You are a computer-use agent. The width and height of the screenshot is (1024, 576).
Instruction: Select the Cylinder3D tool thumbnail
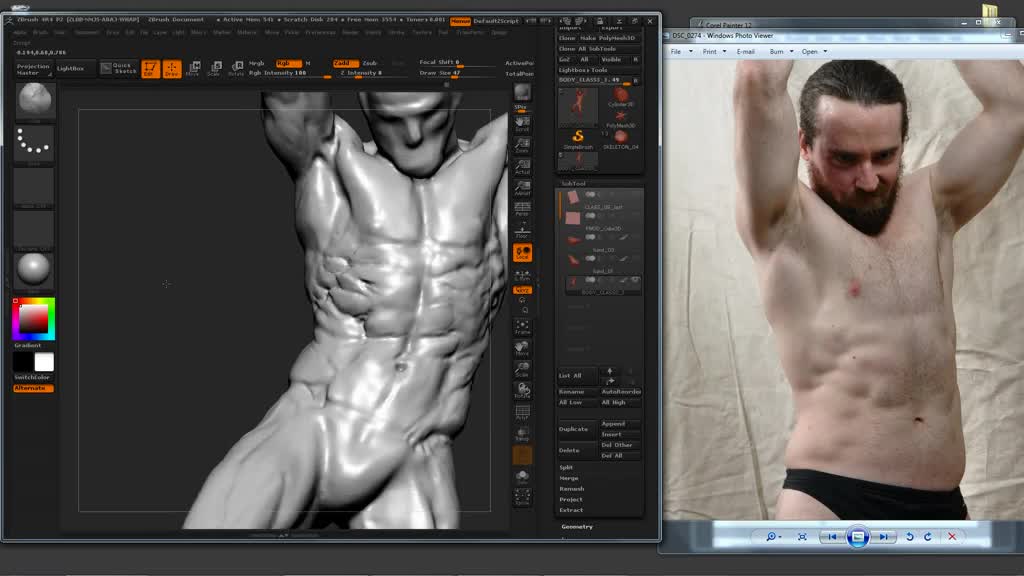pyautogui.click(x=620, y=99)
